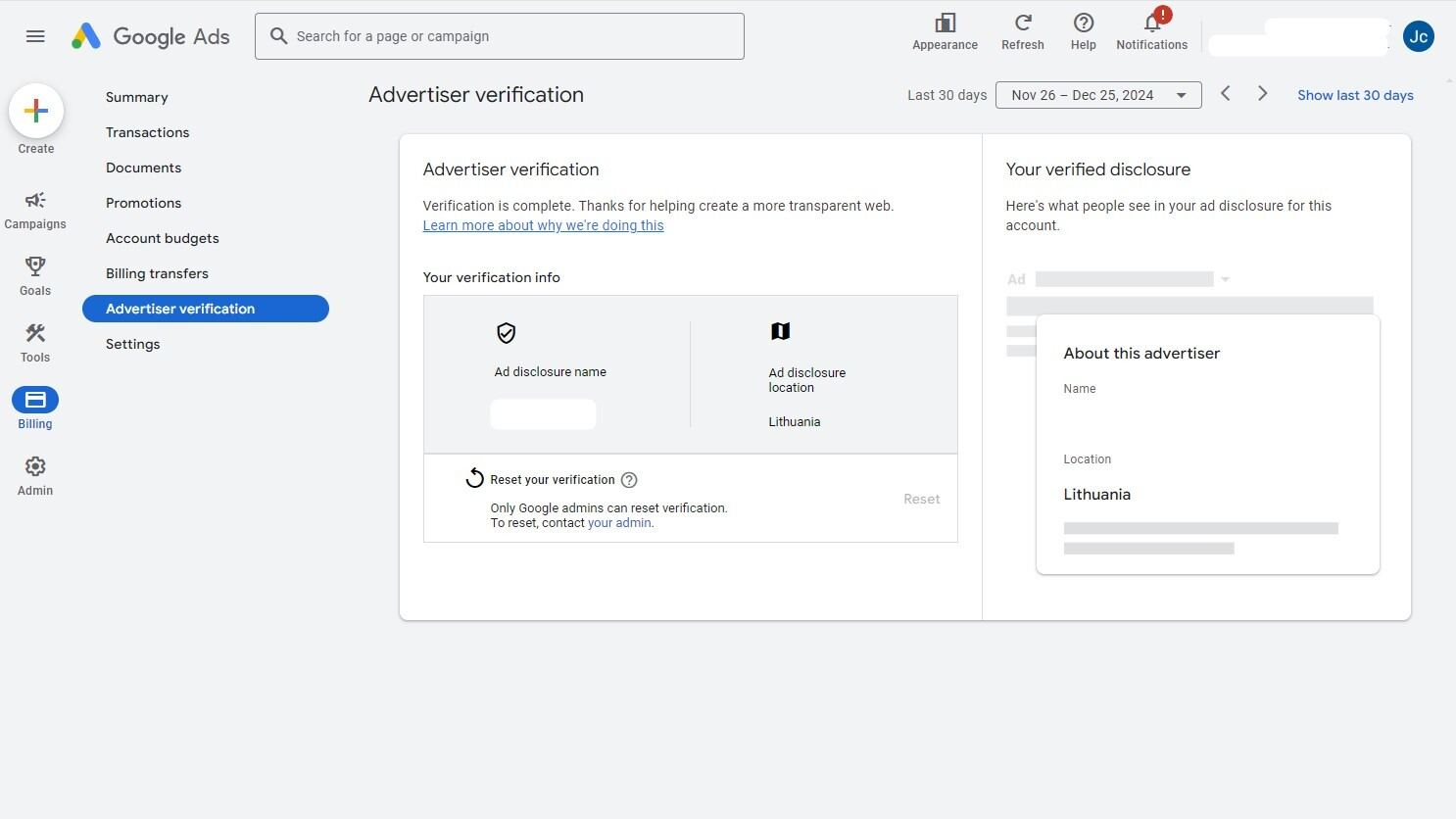Click the Show last 30 days link
The image size is (1456, 819).
tap(1354, 95)
